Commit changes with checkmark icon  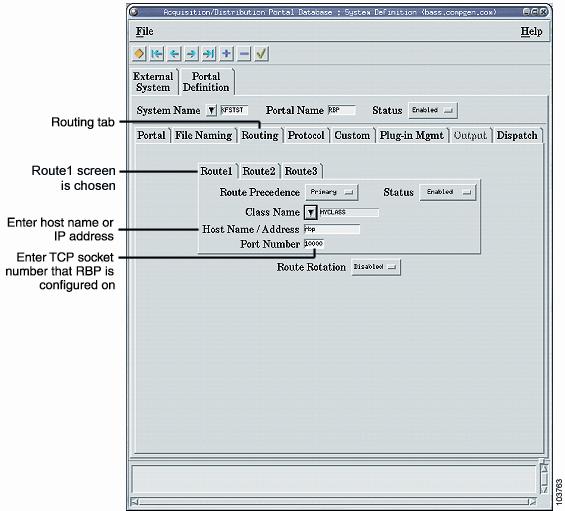point(261,54)
